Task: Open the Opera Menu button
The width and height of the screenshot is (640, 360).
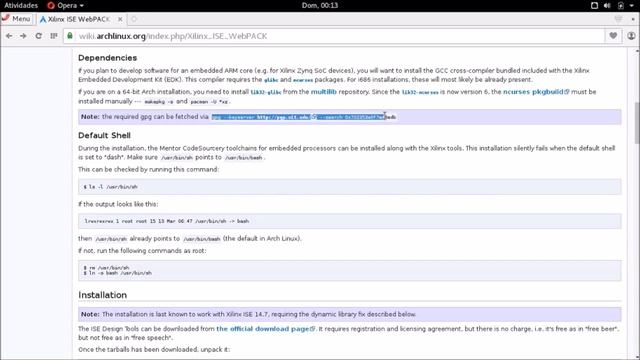Action: 16,19
